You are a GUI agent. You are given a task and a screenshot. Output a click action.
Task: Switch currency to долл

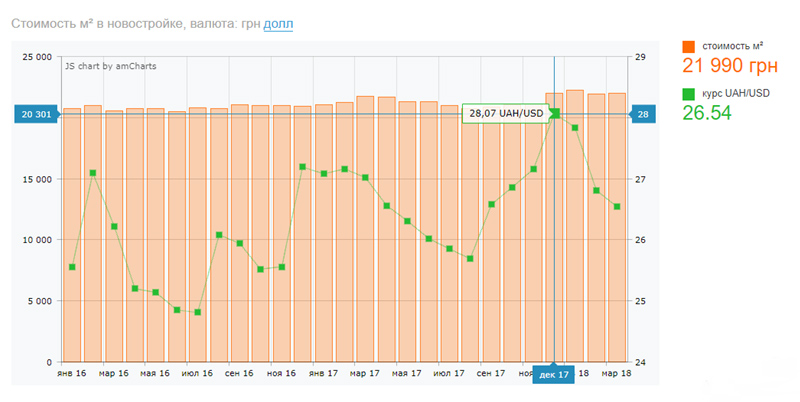point(279,23)
